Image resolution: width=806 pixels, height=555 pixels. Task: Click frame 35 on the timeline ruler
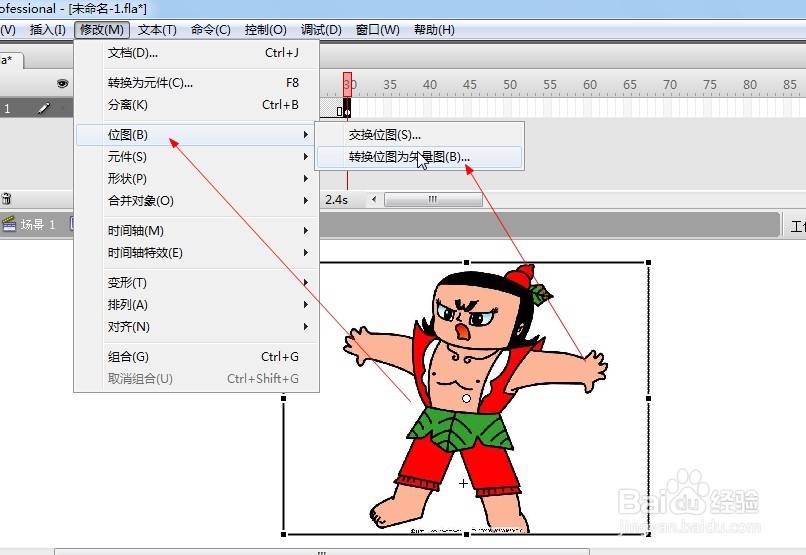point(390,84)
